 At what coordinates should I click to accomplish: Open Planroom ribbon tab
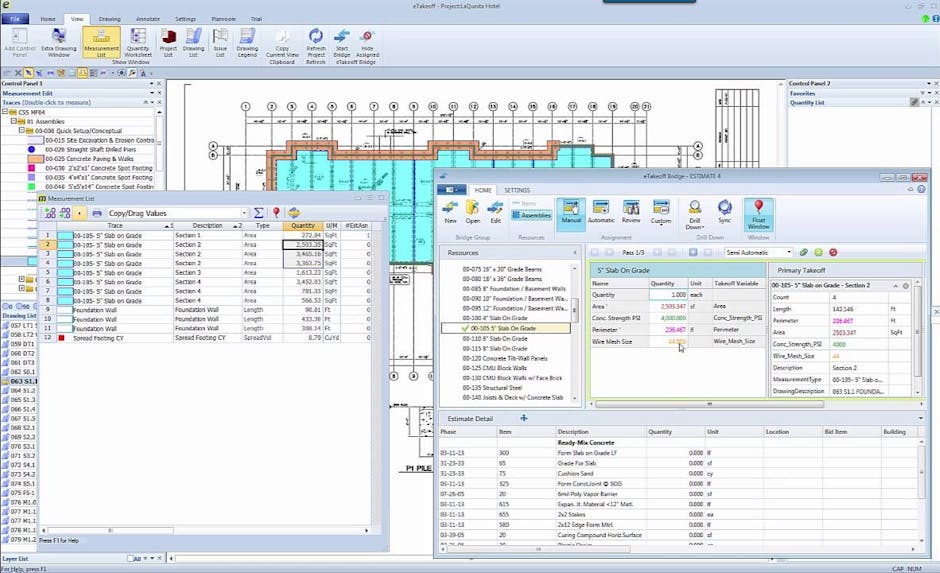(x=223, y=19)
